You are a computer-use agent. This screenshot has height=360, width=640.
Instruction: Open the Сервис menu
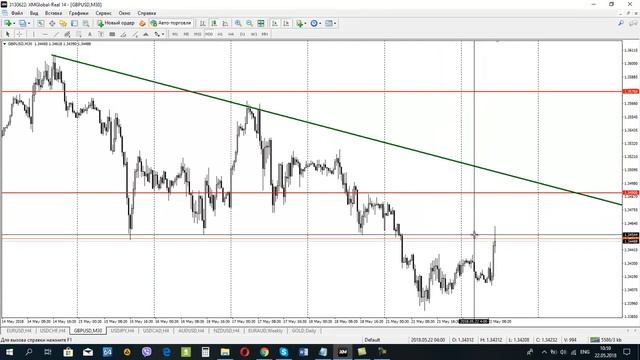click(104, 13)
